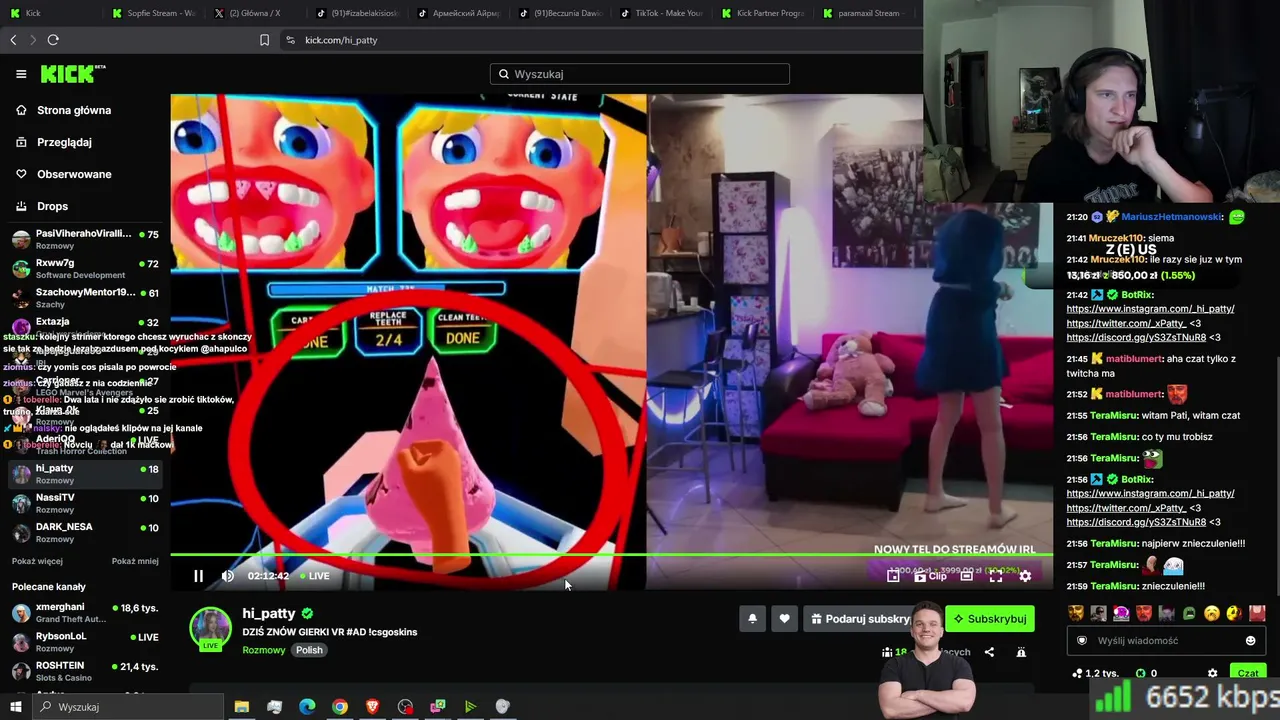Open PasiViherahoVirallinen channel in sidebar
Screen dimensions: 1280x720
(85, 239)
